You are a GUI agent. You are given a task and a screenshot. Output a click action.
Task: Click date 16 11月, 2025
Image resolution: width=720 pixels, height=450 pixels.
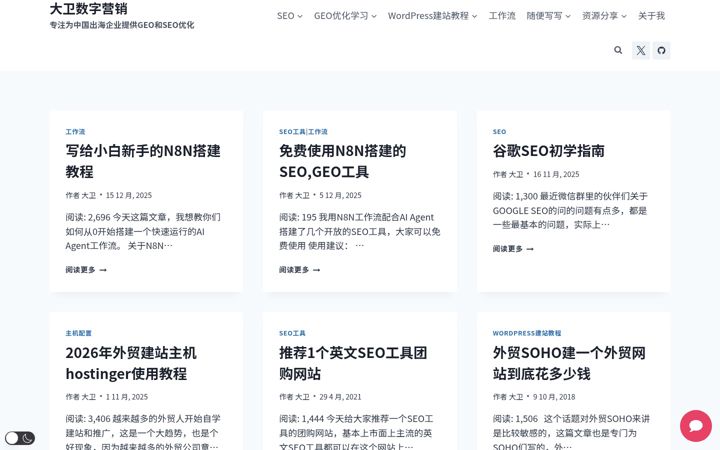(x=556, y=174)
